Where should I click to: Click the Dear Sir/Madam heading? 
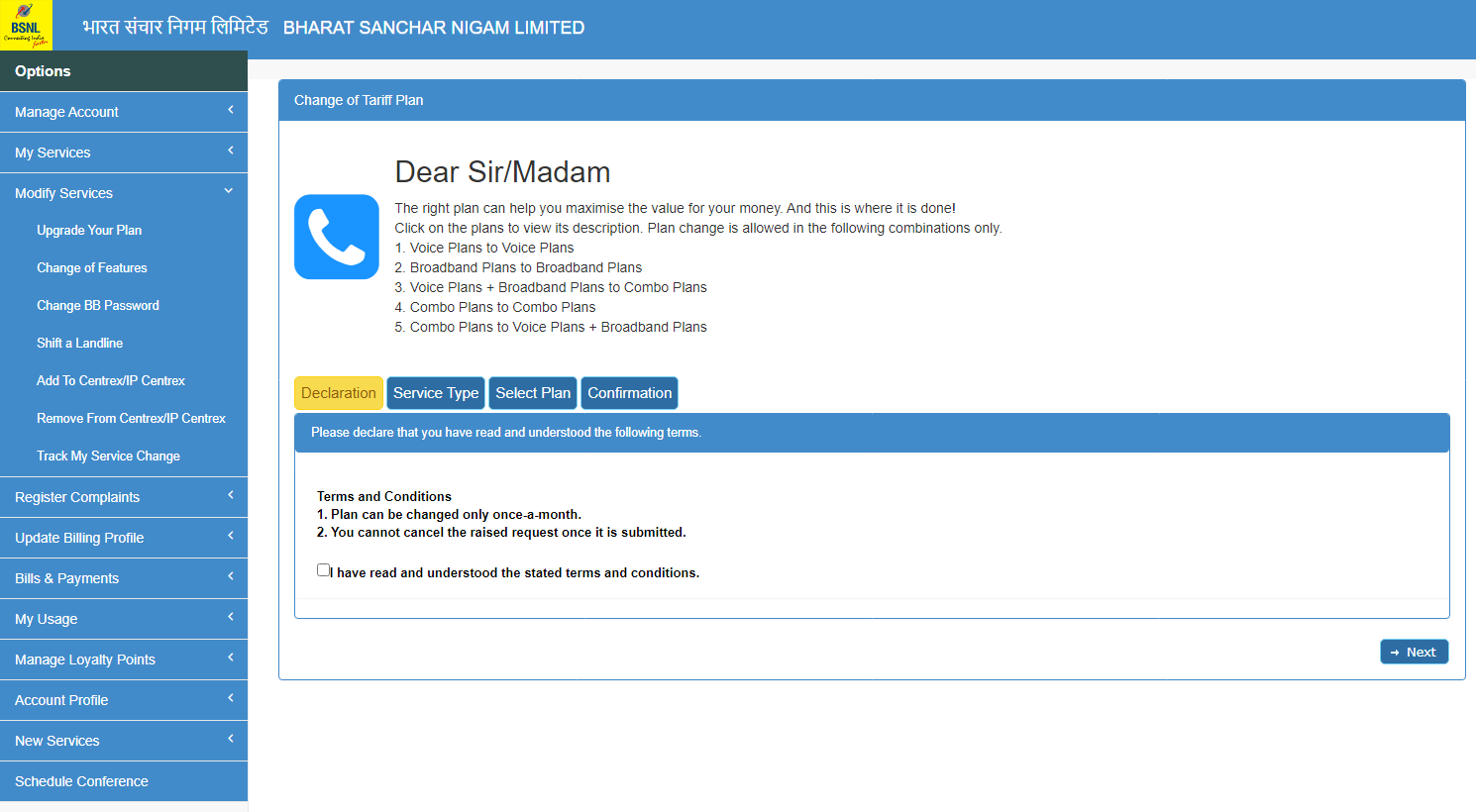(502, 172)
